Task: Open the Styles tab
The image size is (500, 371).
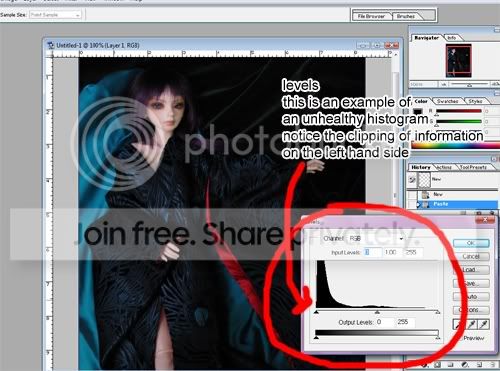Action: click(475, 101)
